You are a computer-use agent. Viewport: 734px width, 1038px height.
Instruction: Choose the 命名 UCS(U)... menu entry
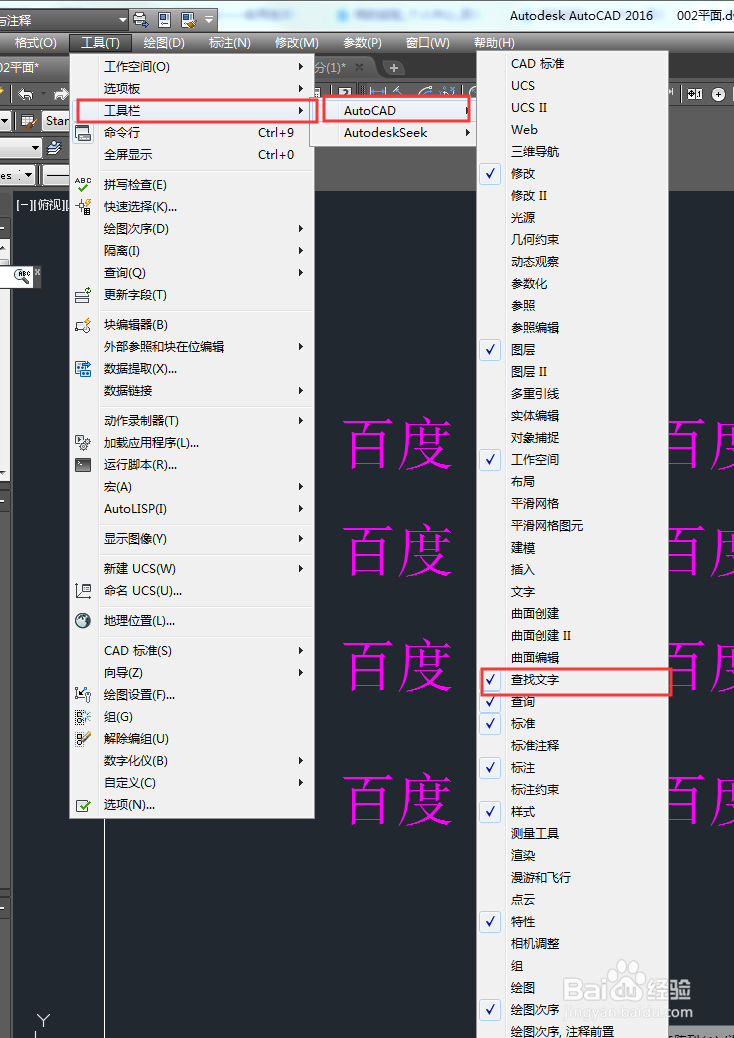click(x=192, y=591)
